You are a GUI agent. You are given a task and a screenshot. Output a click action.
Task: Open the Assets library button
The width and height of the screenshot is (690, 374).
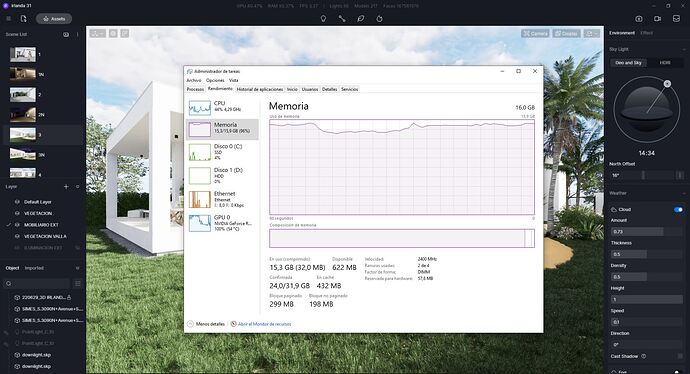tap(54, 19)
